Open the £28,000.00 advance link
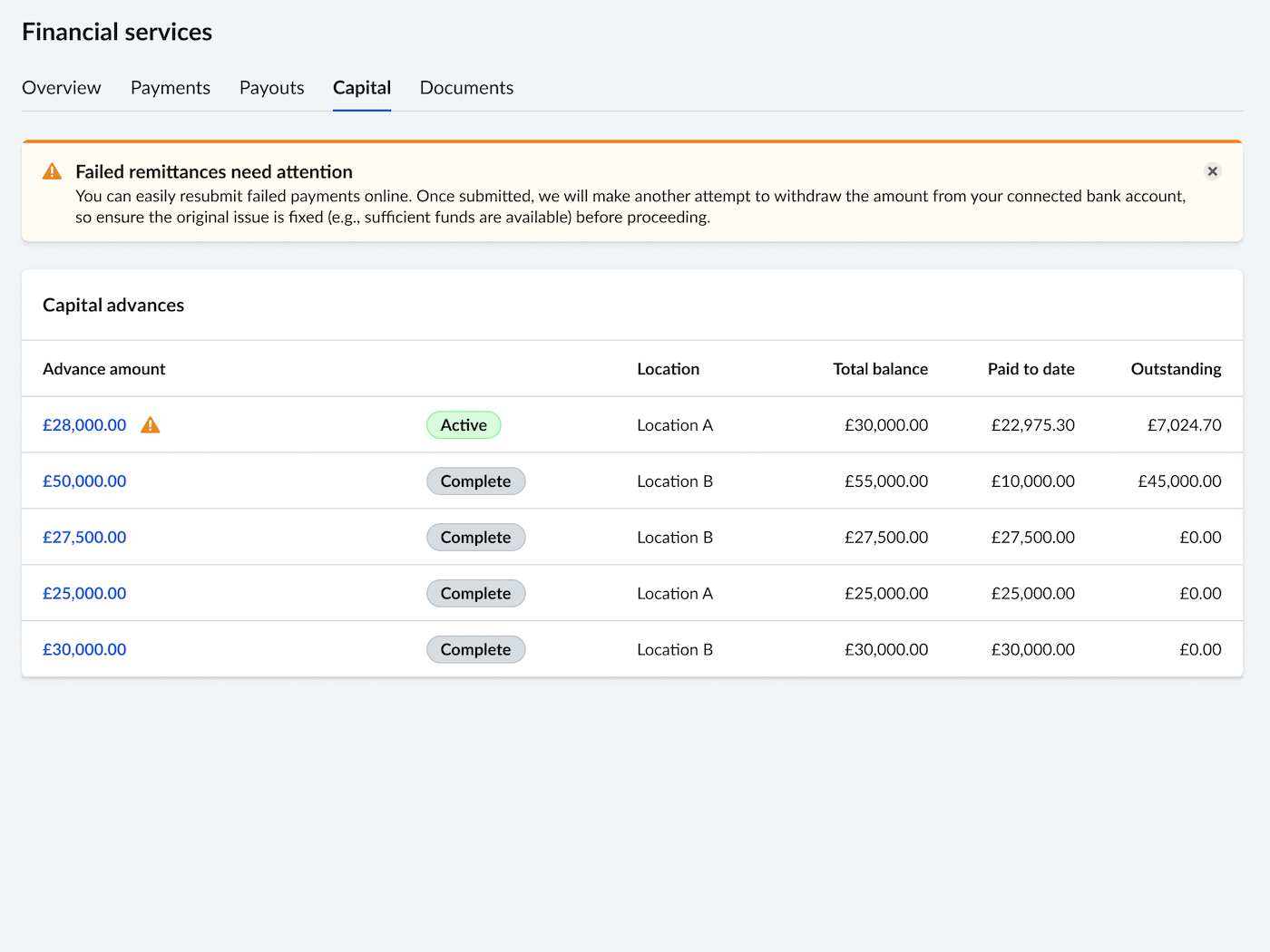Screen dimensions: 1270x952 point(84,425)
